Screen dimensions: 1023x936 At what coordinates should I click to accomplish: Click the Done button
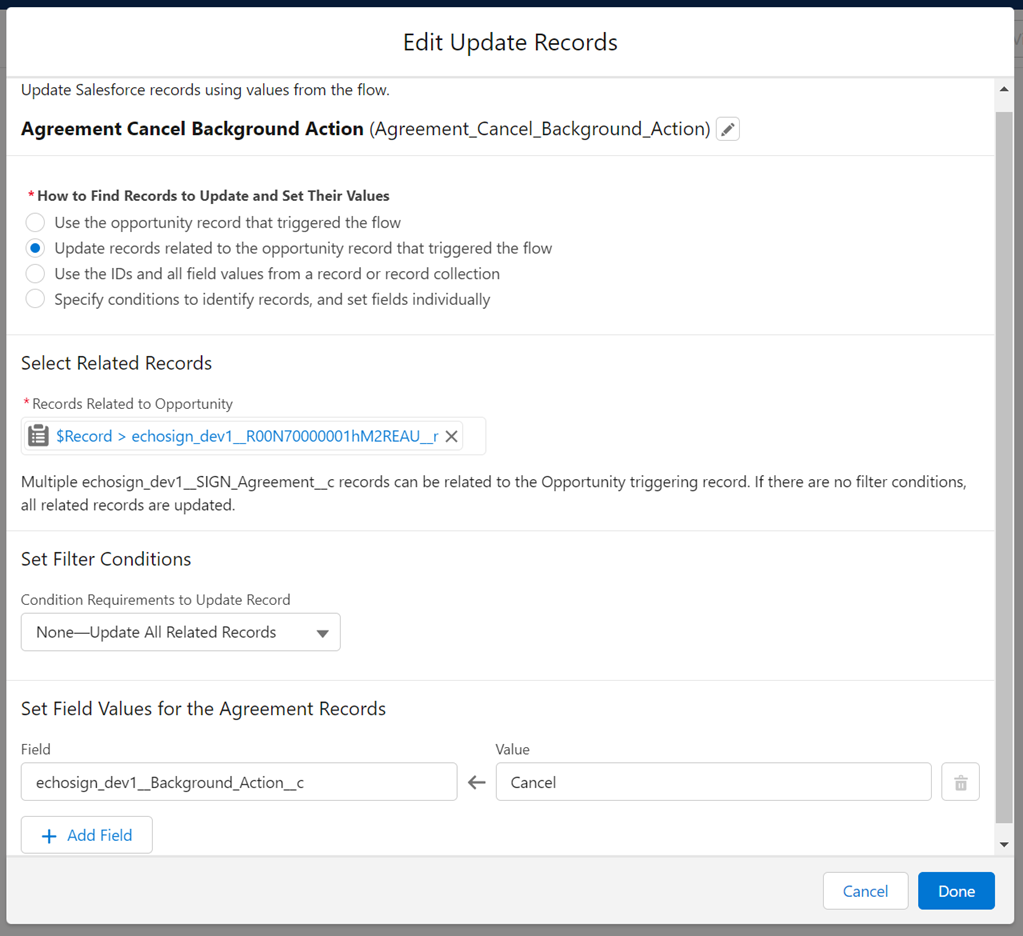click(956, 891)
